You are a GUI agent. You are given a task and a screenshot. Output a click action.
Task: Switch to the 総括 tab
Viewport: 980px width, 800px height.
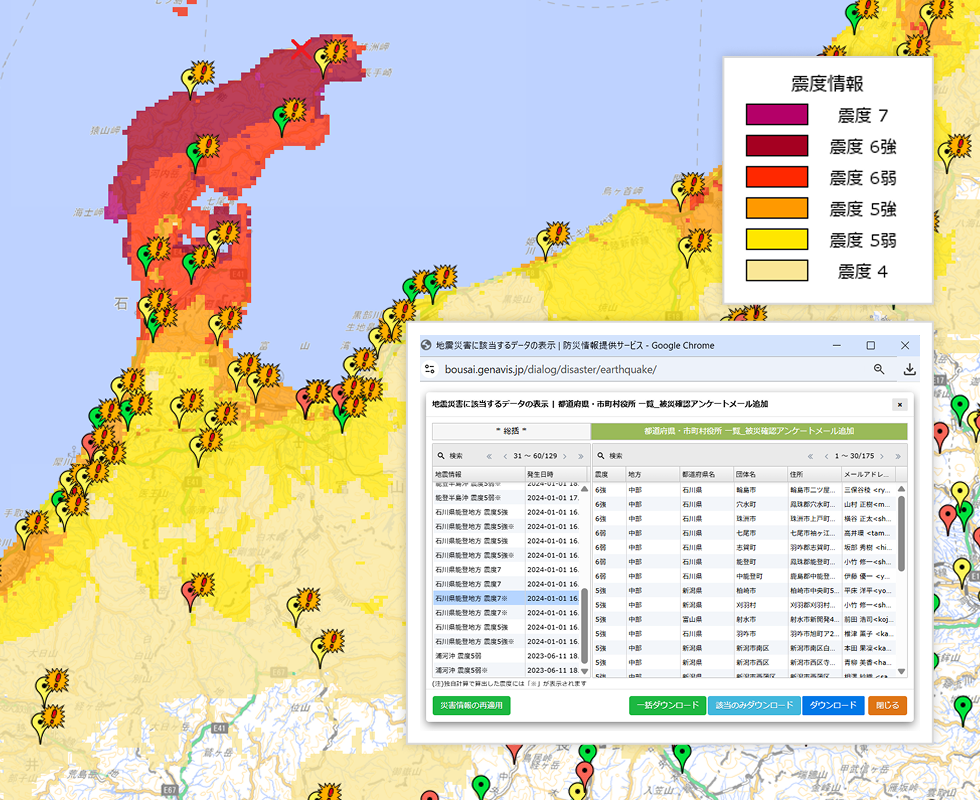coord(510,430)
